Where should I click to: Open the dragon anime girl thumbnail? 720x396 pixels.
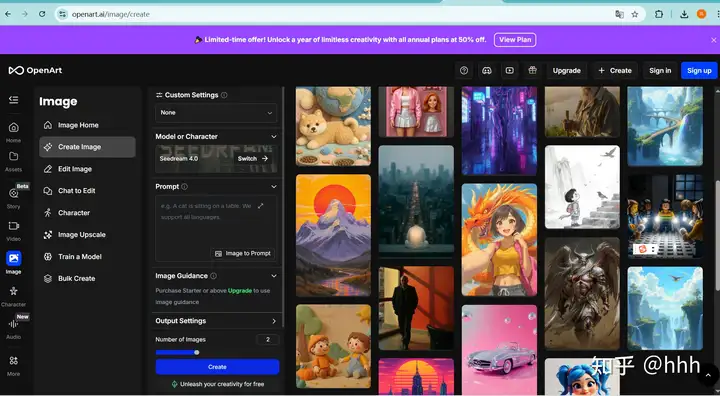click(499, 240)
